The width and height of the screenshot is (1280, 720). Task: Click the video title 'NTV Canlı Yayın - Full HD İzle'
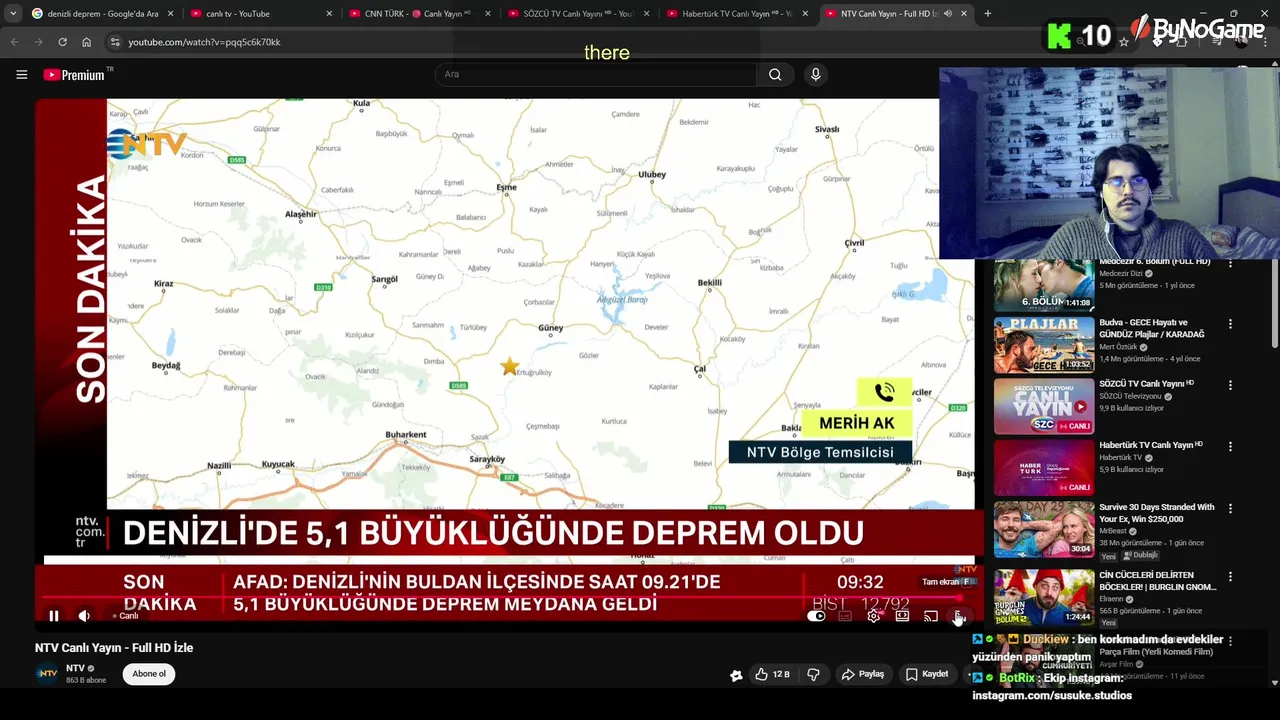114,648
